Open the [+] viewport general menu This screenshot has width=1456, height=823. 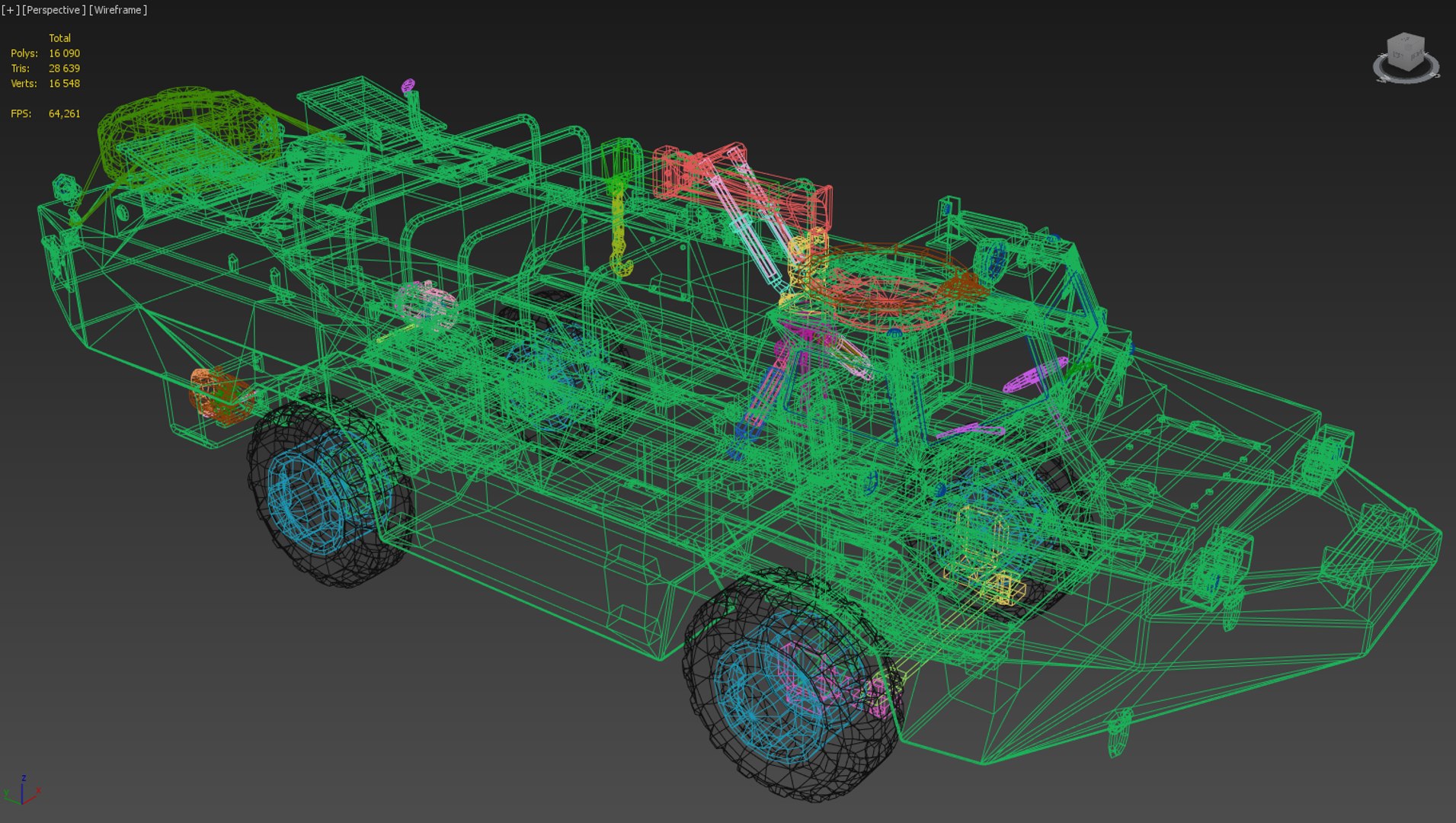tap(11, 10)
